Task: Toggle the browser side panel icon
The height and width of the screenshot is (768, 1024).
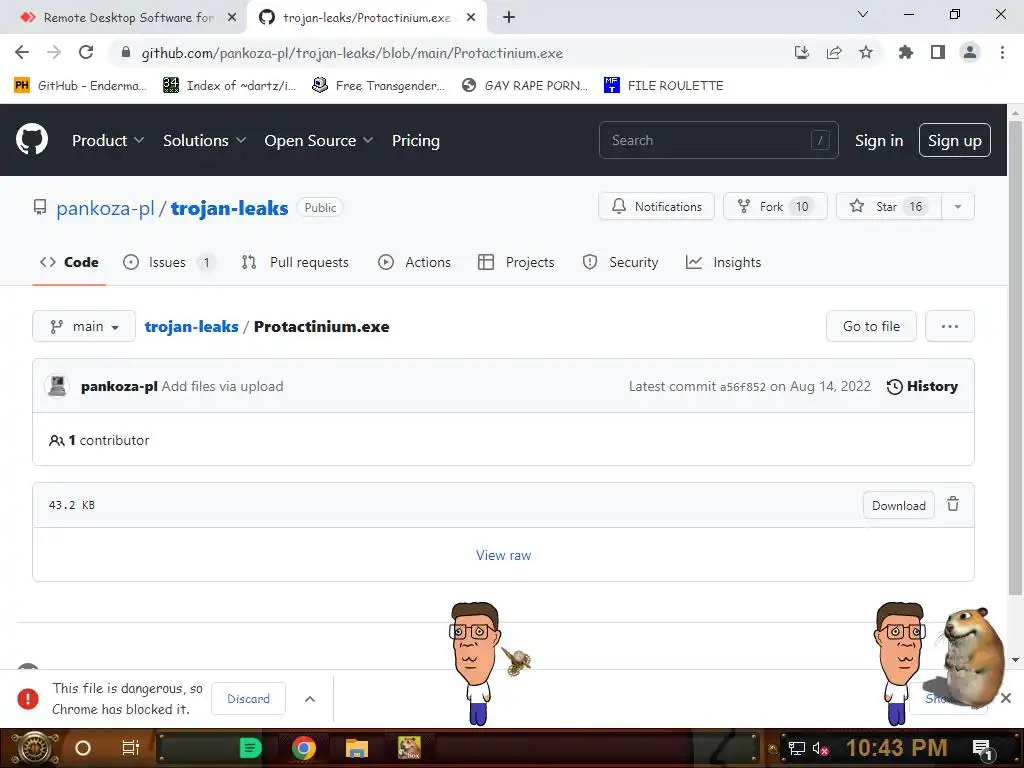Action: coord(937,52)
